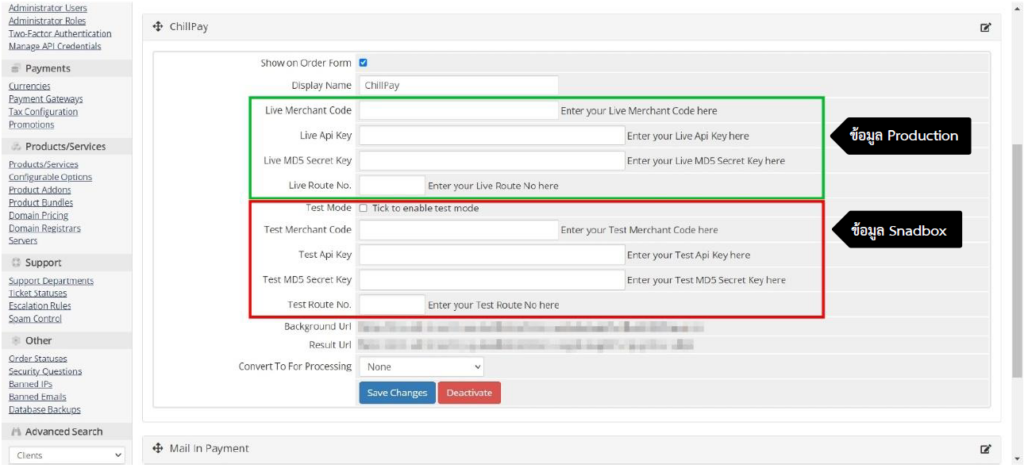Click the 'Result Url' label

pos(330,345)
